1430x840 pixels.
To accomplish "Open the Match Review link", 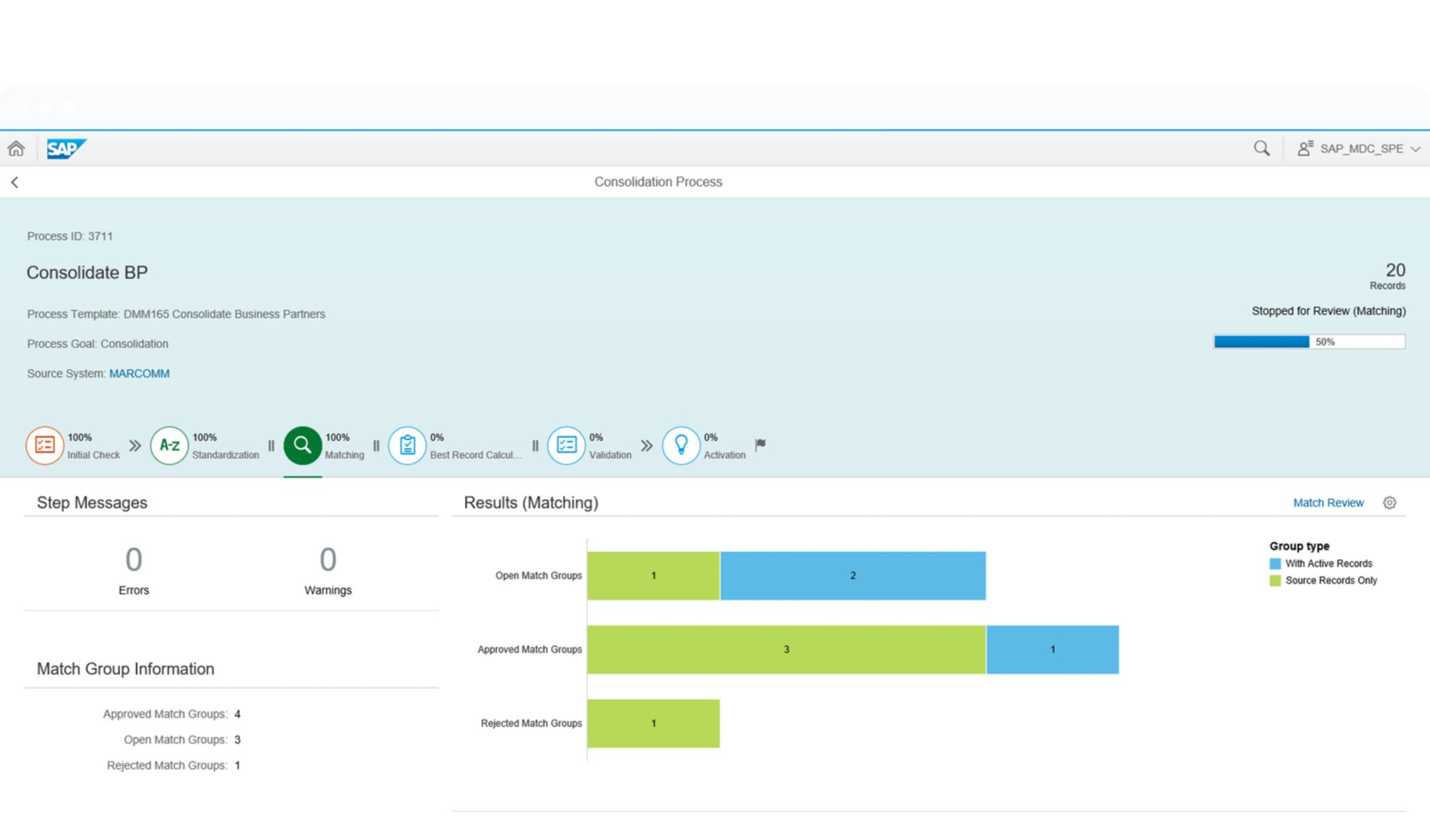I will point(1328,502).
